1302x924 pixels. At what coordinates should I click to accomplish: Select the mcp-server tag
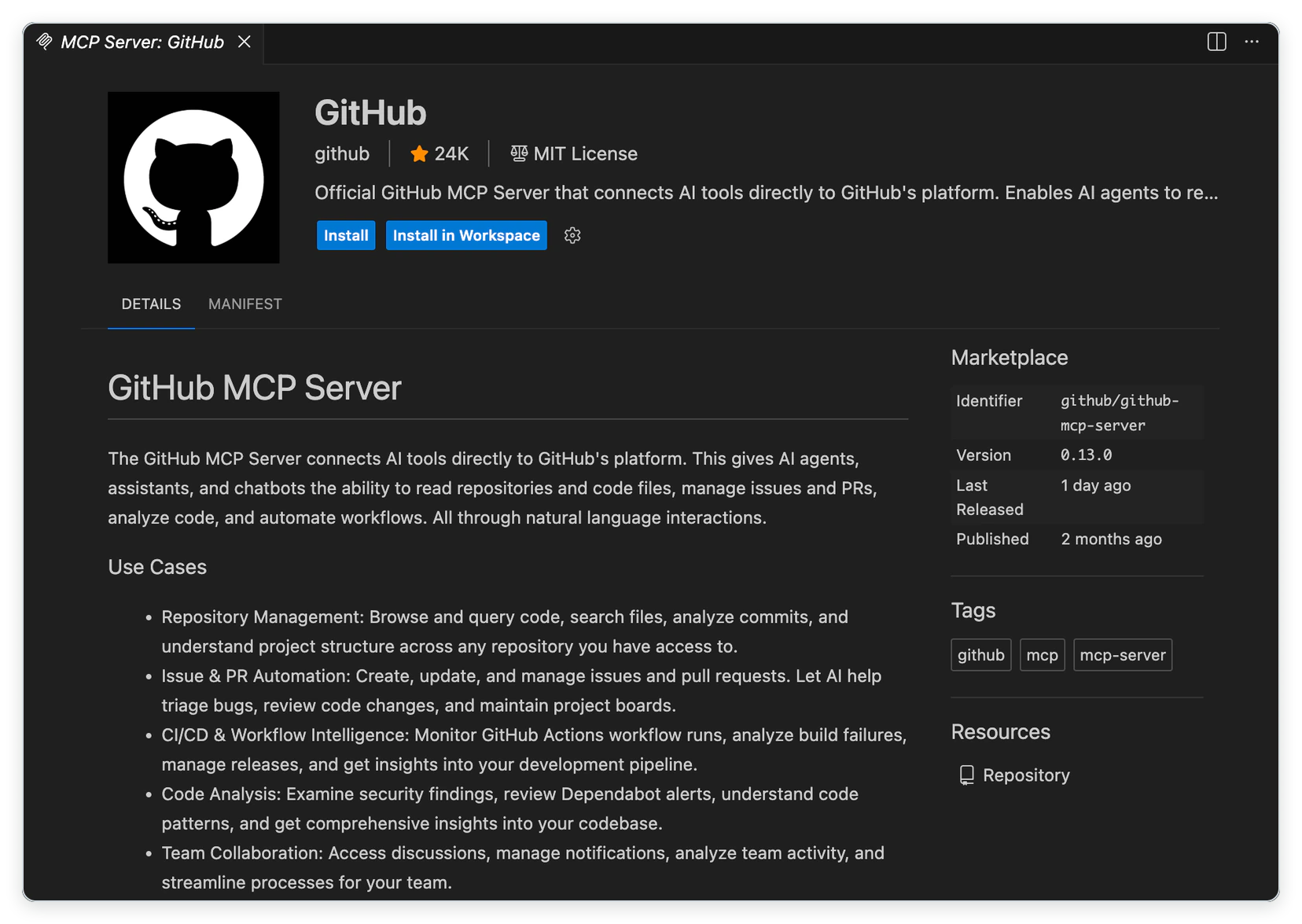[x=1123, y=655]
